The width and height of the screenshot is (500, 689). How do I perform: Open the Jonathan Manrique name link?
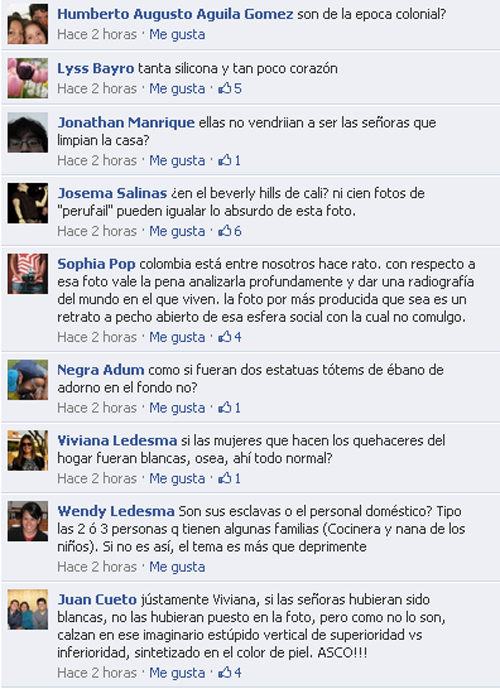coord(126,122)
